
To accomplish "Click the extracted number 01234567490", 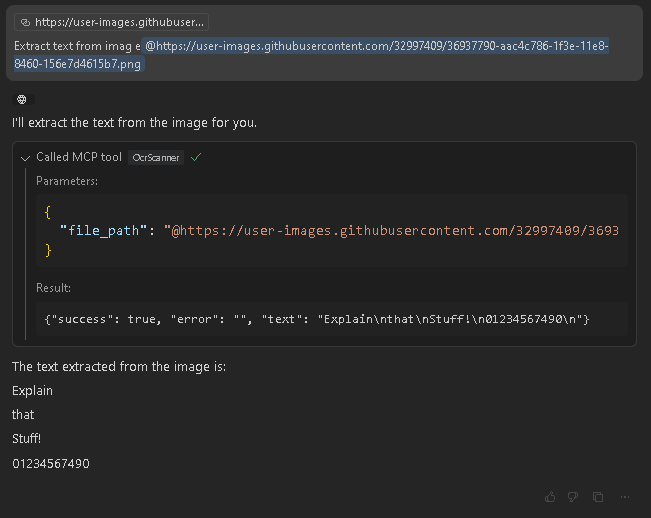I will pyautogui.click(x=51, y=464).
